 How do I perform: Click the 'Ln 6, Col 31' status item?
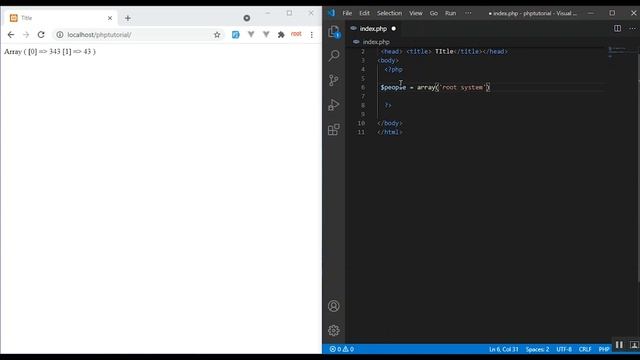[x=504, y=349]
